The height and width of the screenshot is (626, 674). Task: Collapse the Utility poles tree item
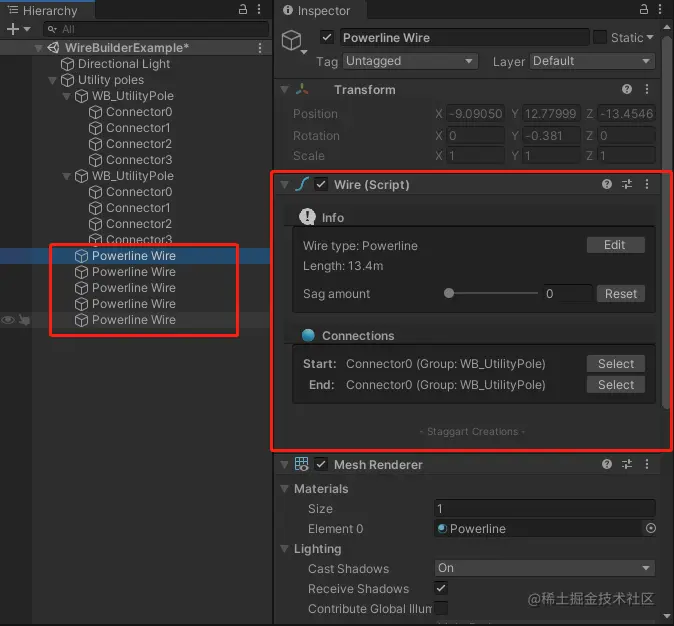click(52, 80)
